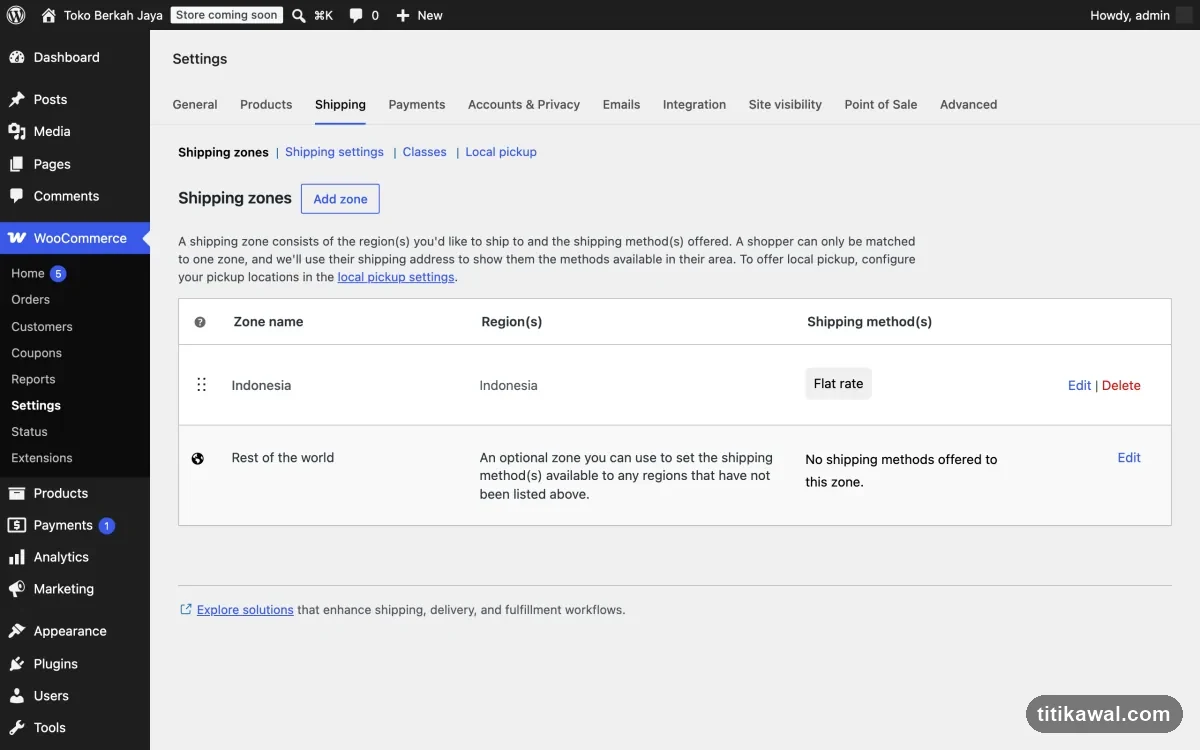Image resolution: width=1200 pixels, height=750 pixels.
Task: Click the plus icon next to New
Action: pyautogui.click(x=403, y=15)
